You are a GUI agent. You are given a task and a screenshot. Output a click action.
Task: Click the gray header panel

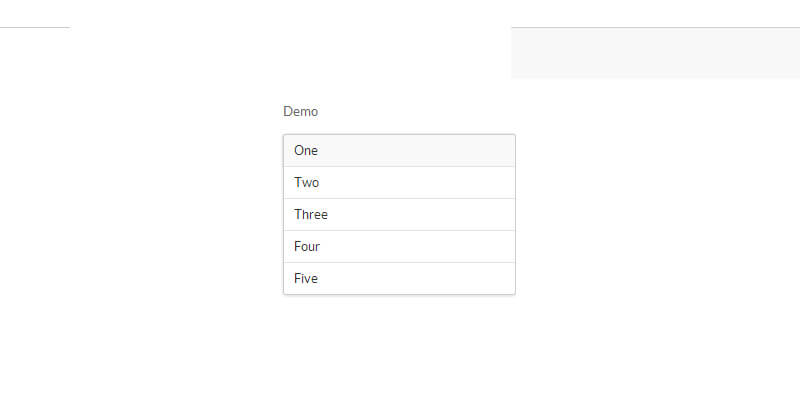(x=655, y=53)
